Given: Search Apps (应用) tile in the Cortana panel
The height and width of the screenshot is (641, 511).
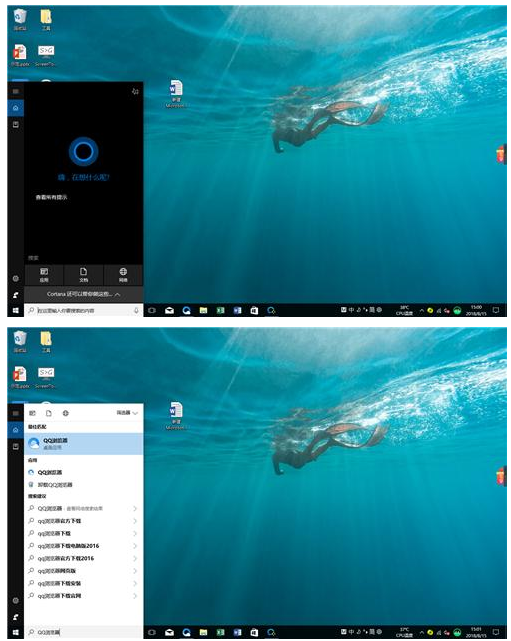Looking at the screenshot, I should tap(44, 275).
